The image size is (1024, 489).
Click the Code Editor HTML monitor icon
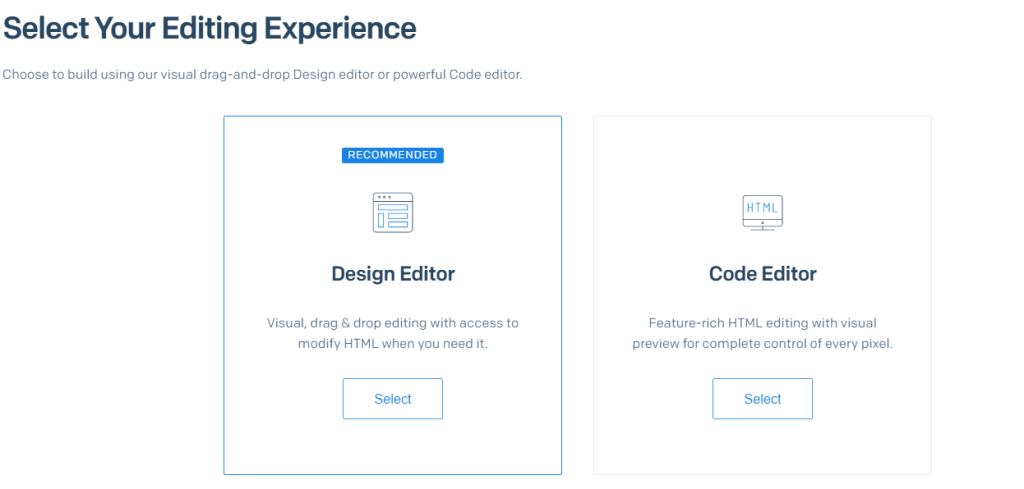762,213
